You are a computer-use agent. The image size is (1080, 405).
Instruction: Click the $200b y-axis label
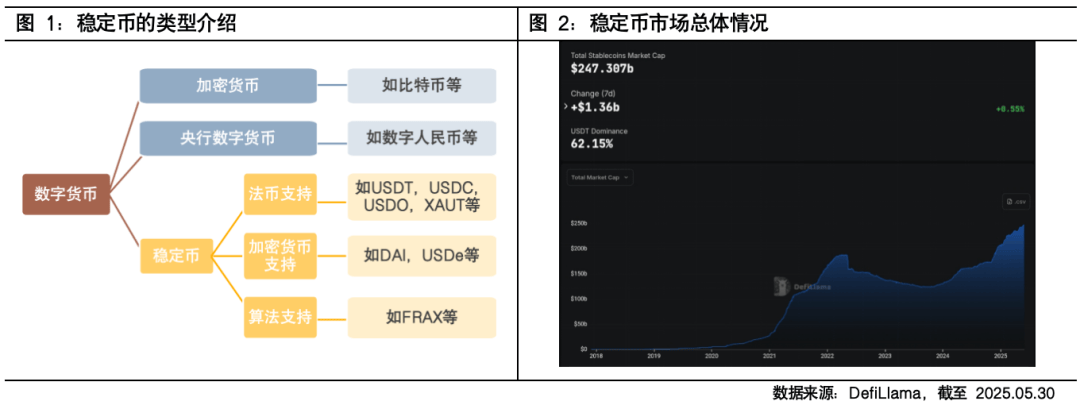(577, 249)
